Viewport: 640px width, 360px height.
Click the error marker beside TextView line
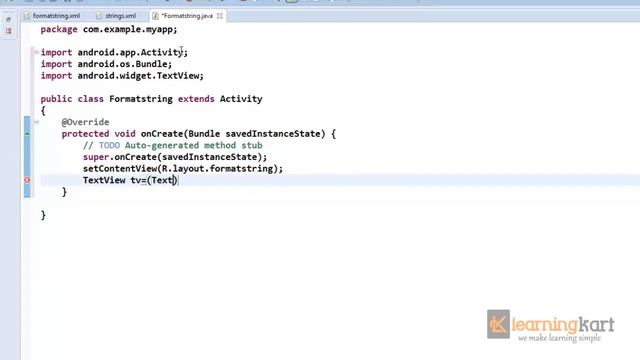click(27, 180)
